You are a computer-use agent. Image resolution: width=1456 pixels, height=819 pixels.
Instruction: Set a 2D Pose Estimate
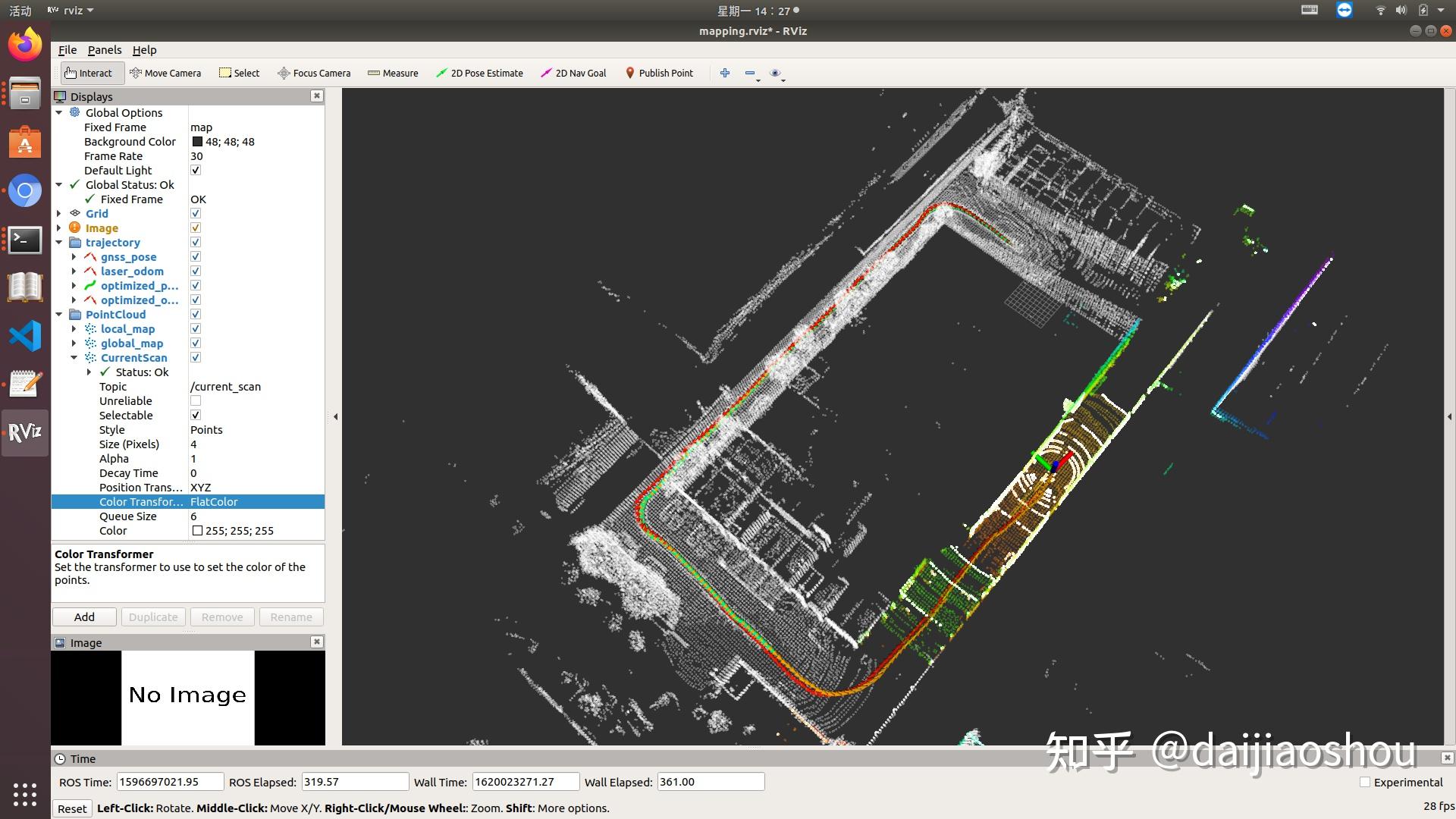click(479, 73)
